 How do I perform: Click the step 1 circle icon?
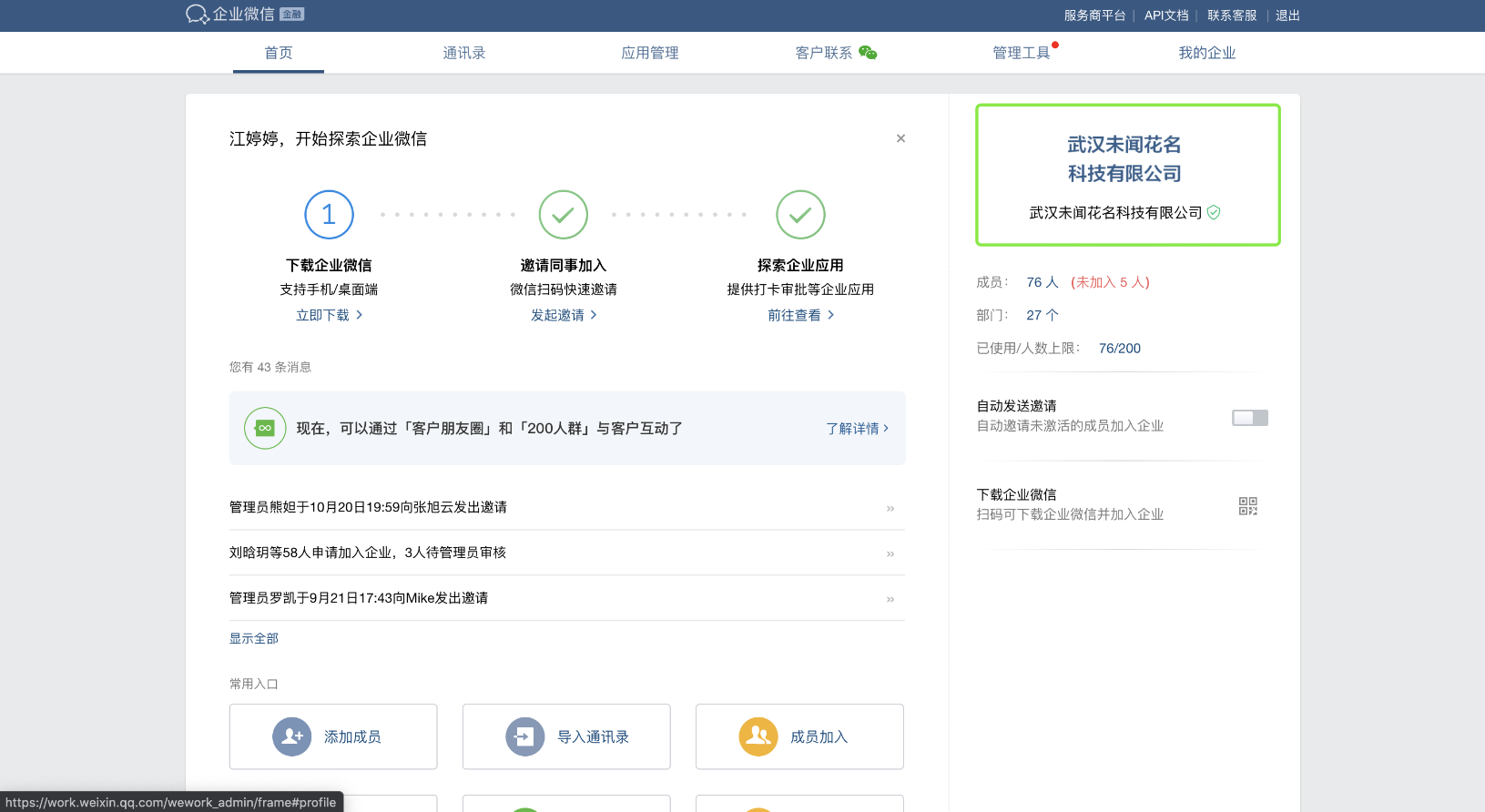[329, 215]
